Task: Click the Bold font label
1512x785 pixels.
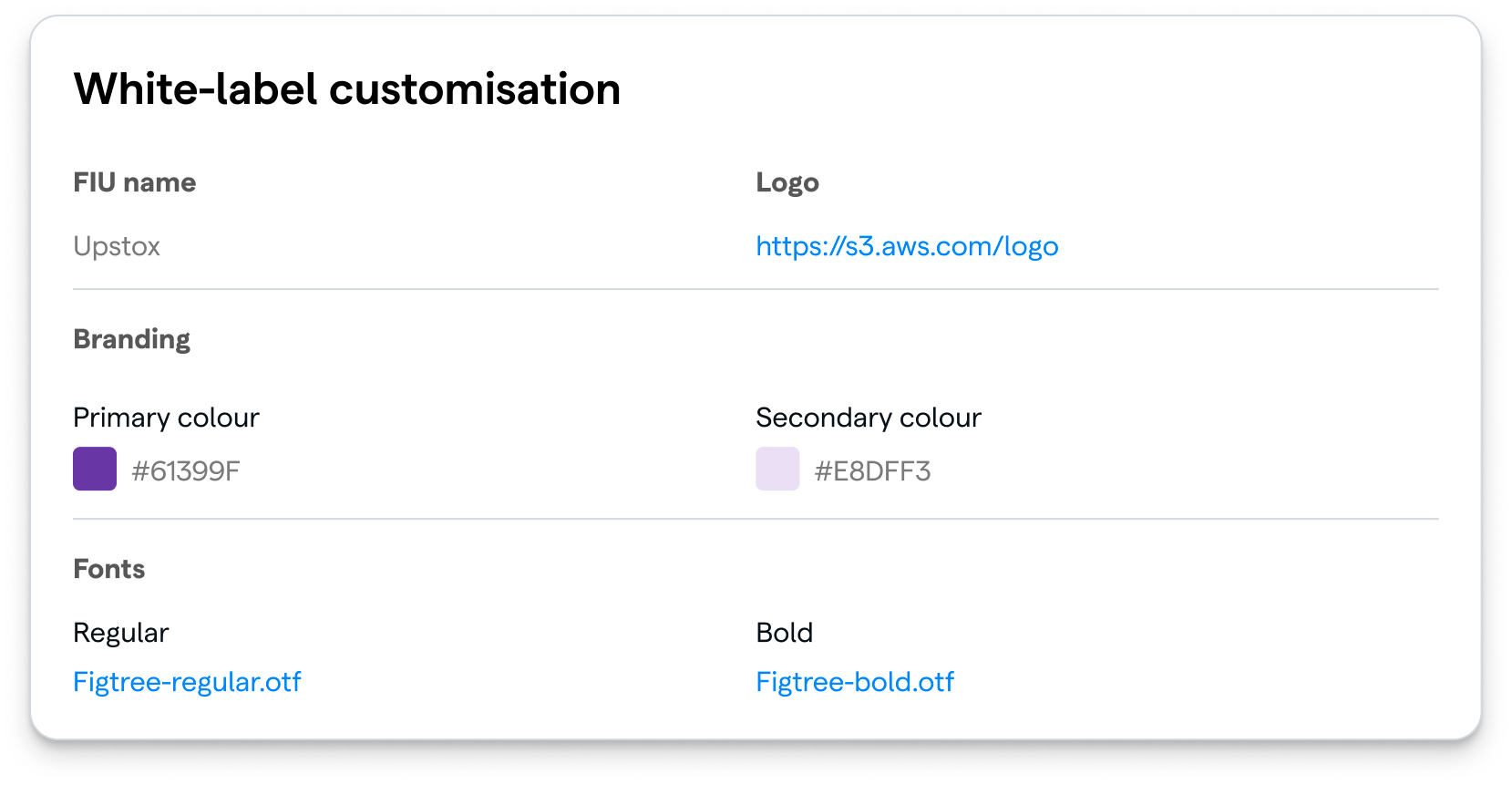Action: coord(784,633)
